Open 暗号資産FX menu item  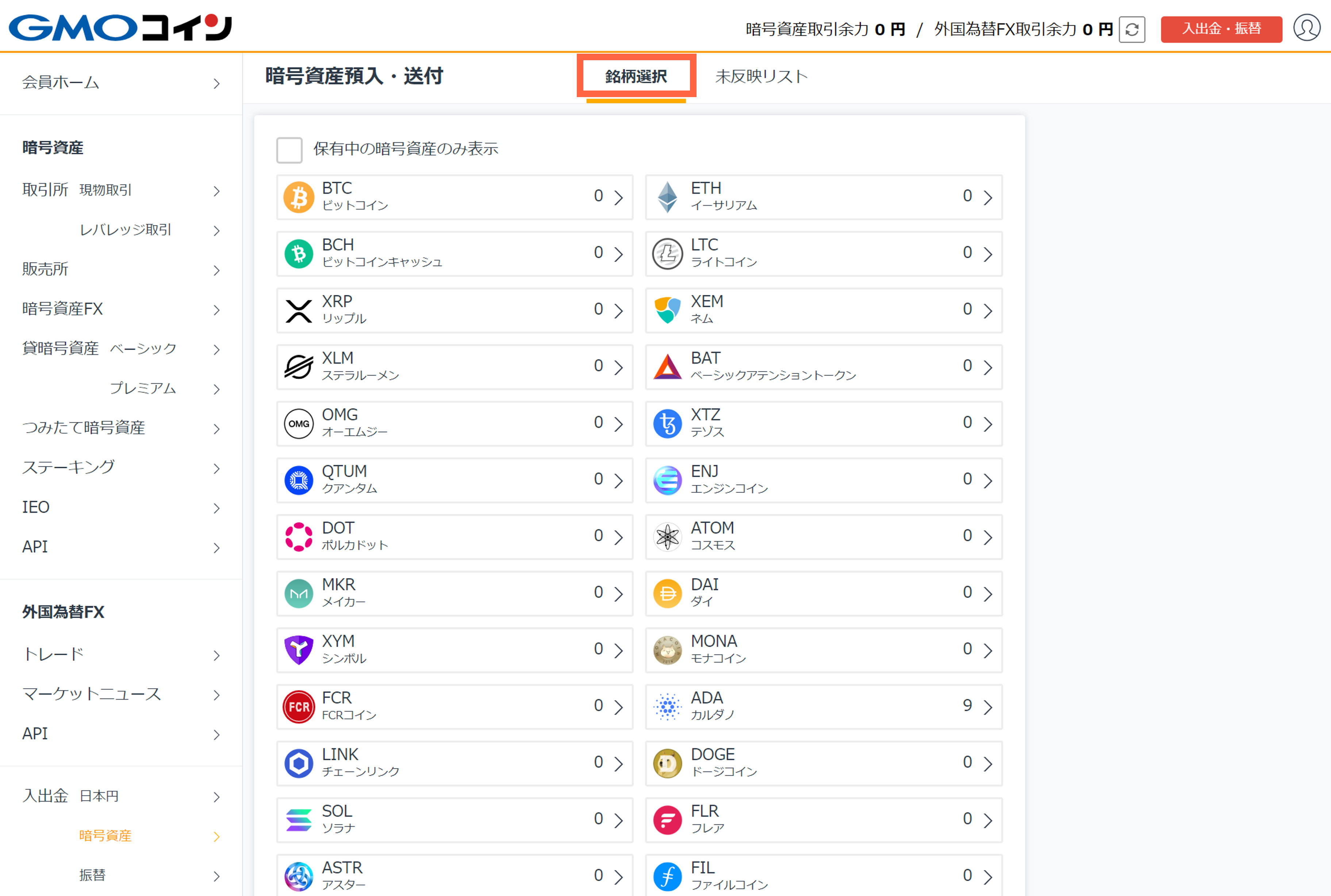click(x=120, y=309)
